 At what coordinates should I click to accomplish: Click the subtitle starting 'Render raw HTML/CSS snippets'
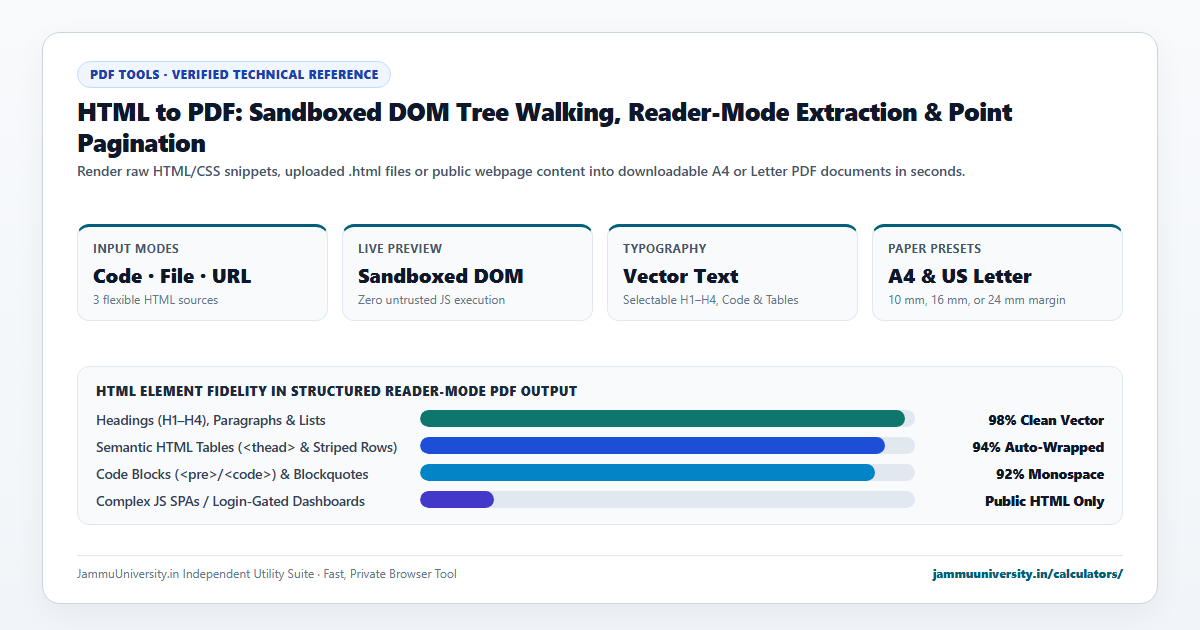tap(521, 171)
